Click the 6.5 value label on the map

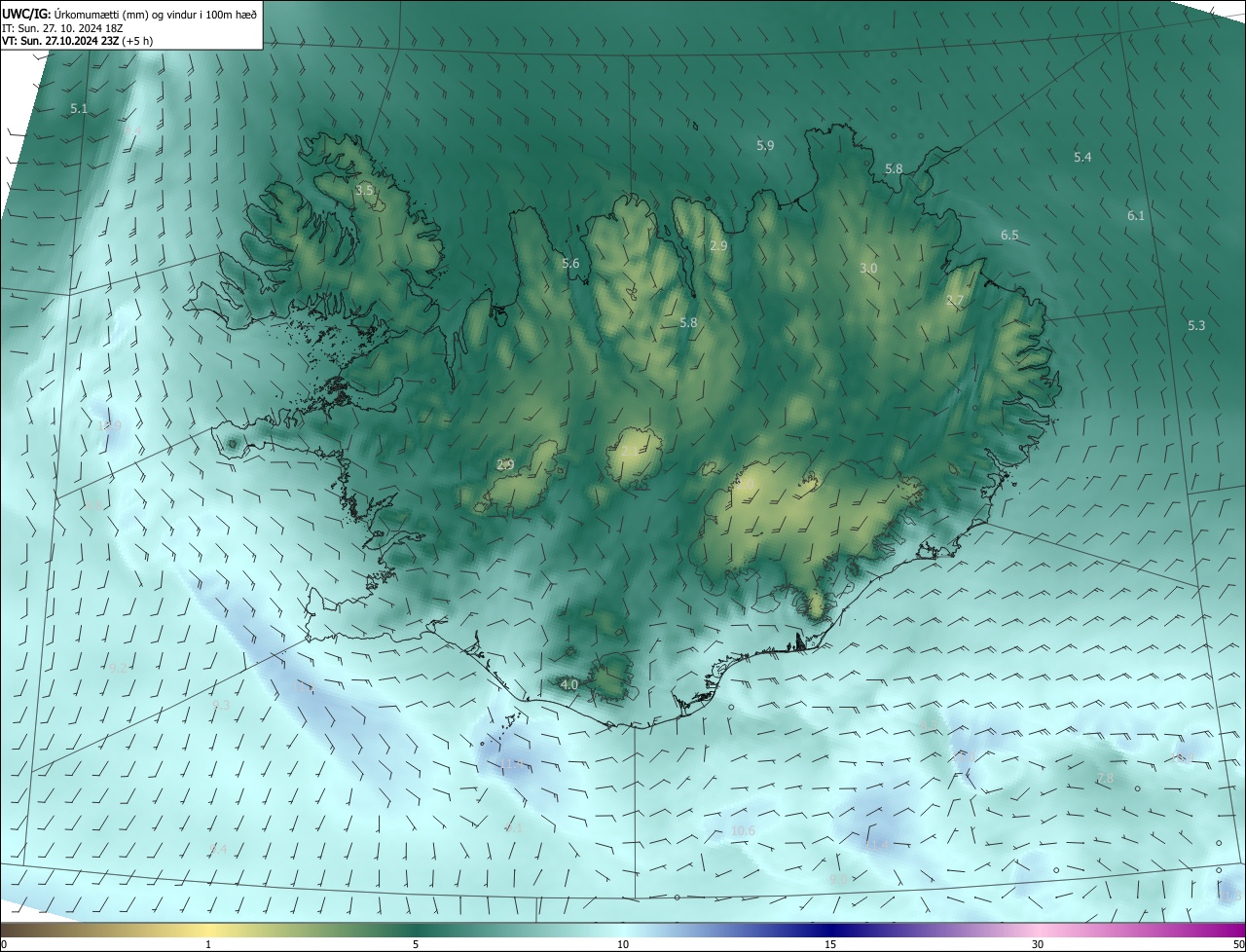(x=1009, y=235)
